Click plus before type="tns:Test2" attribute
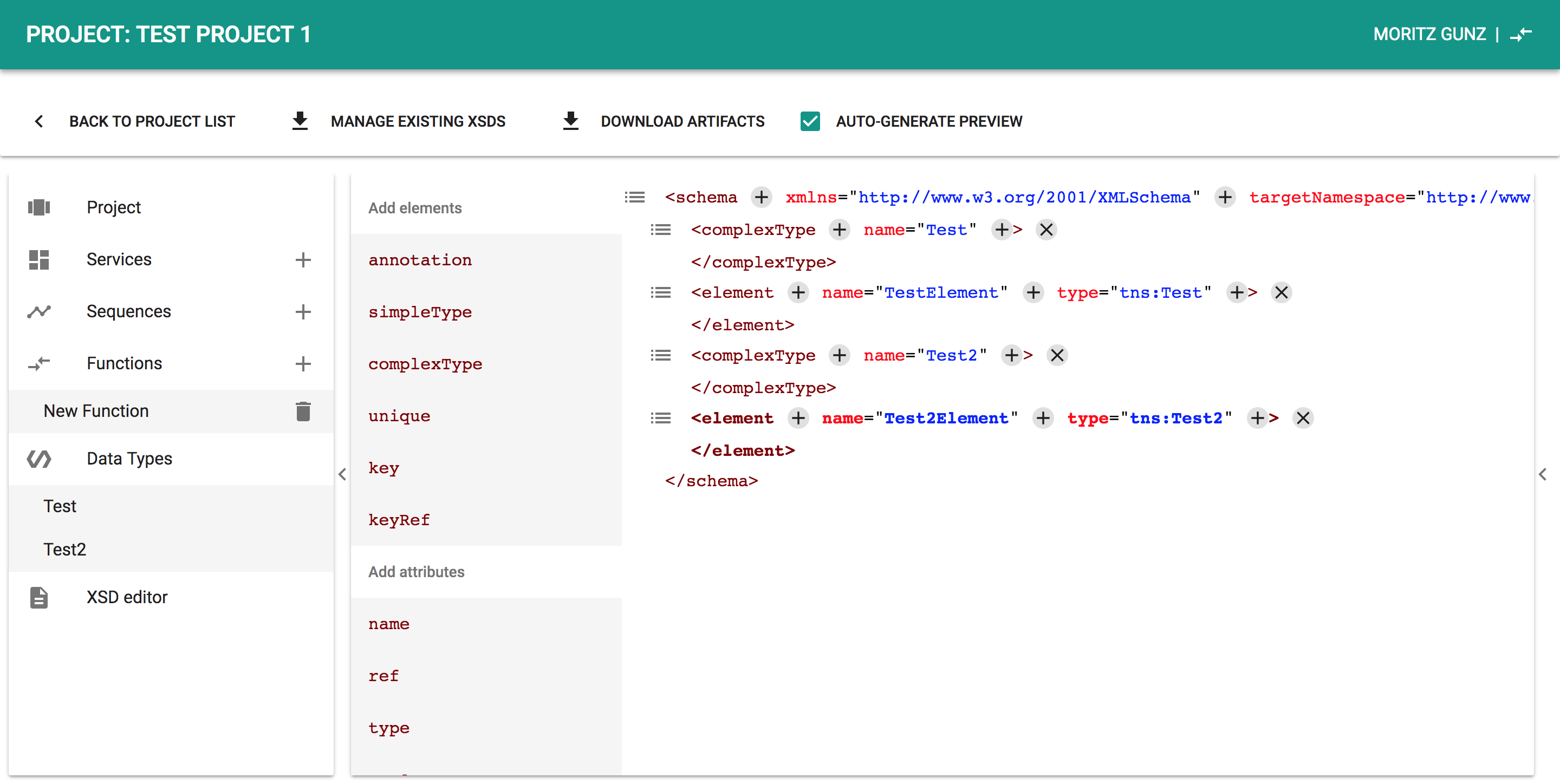Image resolution: width=1560 pixels, height=784 pixels. tap(1043, 419)
